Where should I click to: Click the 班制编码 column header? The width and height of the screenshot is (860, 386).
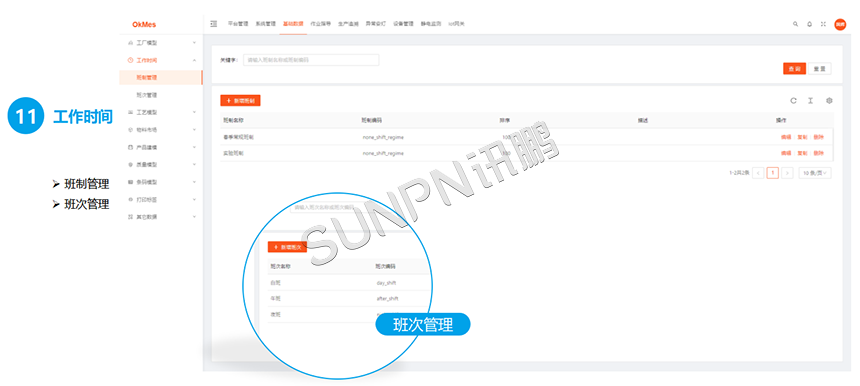point(371,120)
